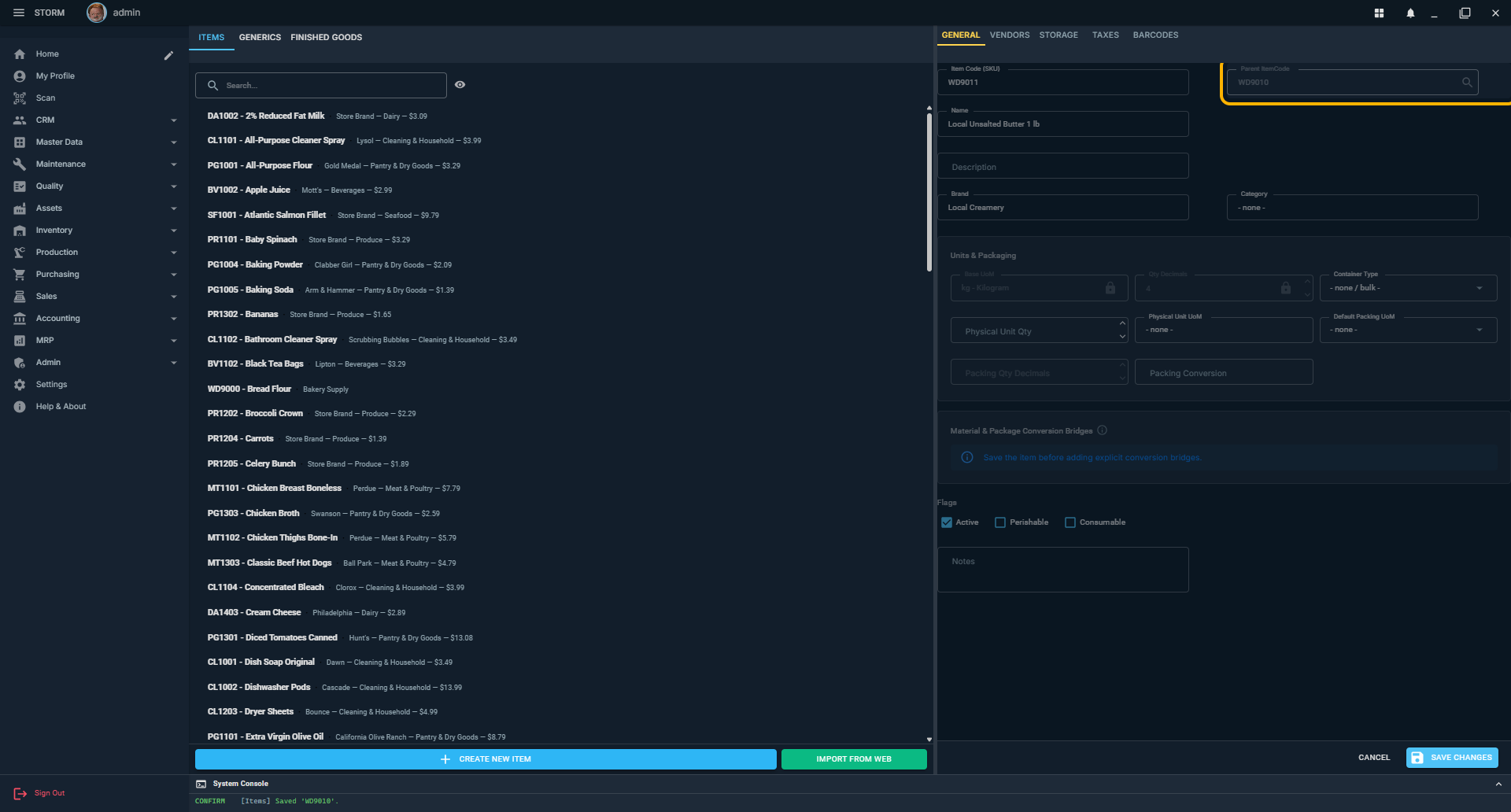This screenshot has height=812, width=1511.
Task: Expand the System Console panel chevron
Action: tap(1498, 784)
